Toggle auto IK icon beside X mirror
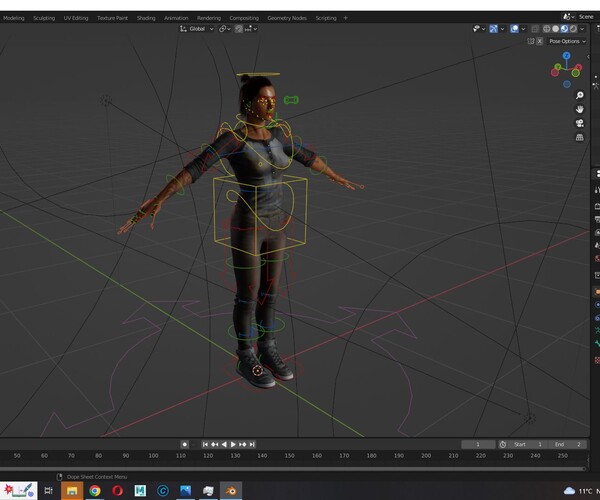Screen dimensions: 600x500 click(531, 41)
